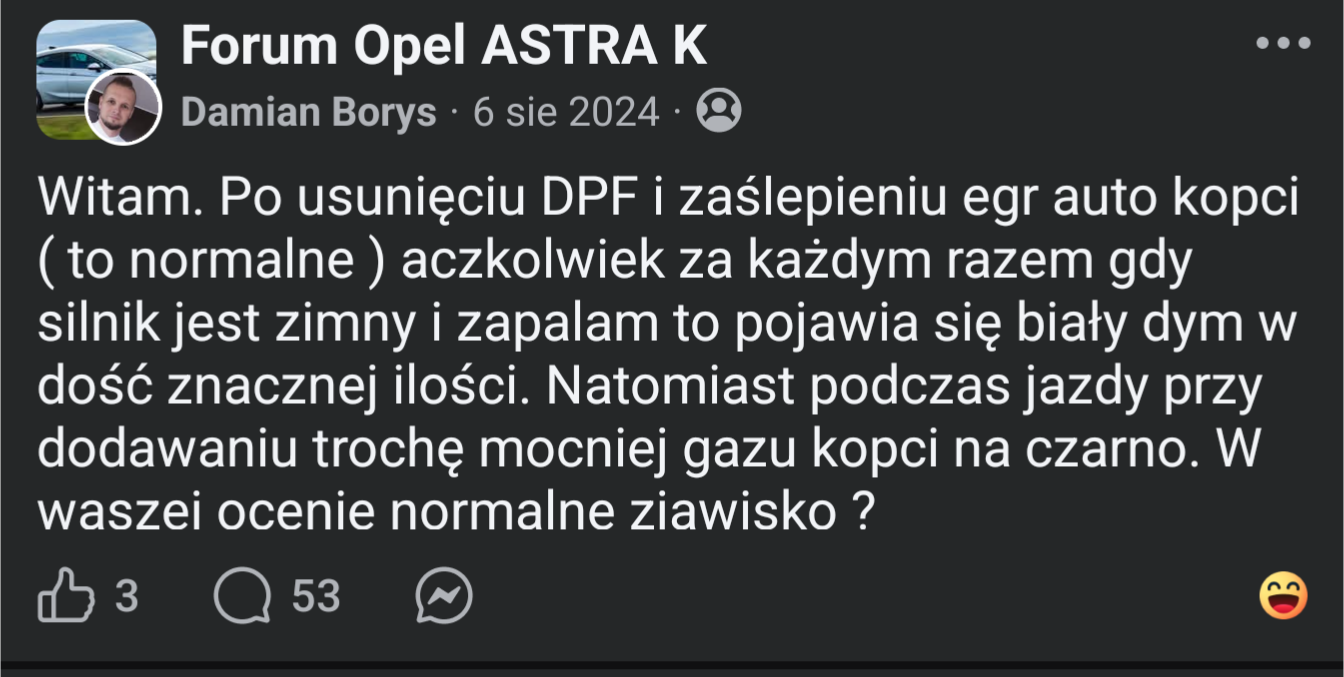Open the three-dot post options menu
This screenshot has height=677, width=1344.
(1283, 43)
